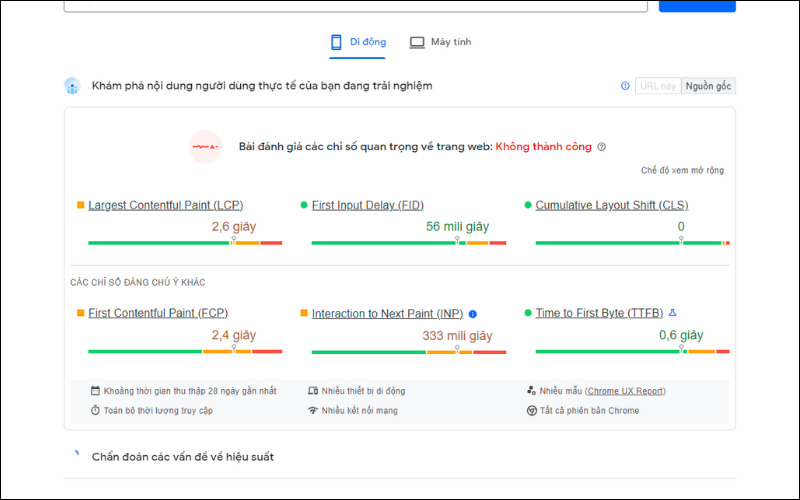Click the devices icon for thiết bị di động
The image size is (800, 500).
(x=313, y=391)
